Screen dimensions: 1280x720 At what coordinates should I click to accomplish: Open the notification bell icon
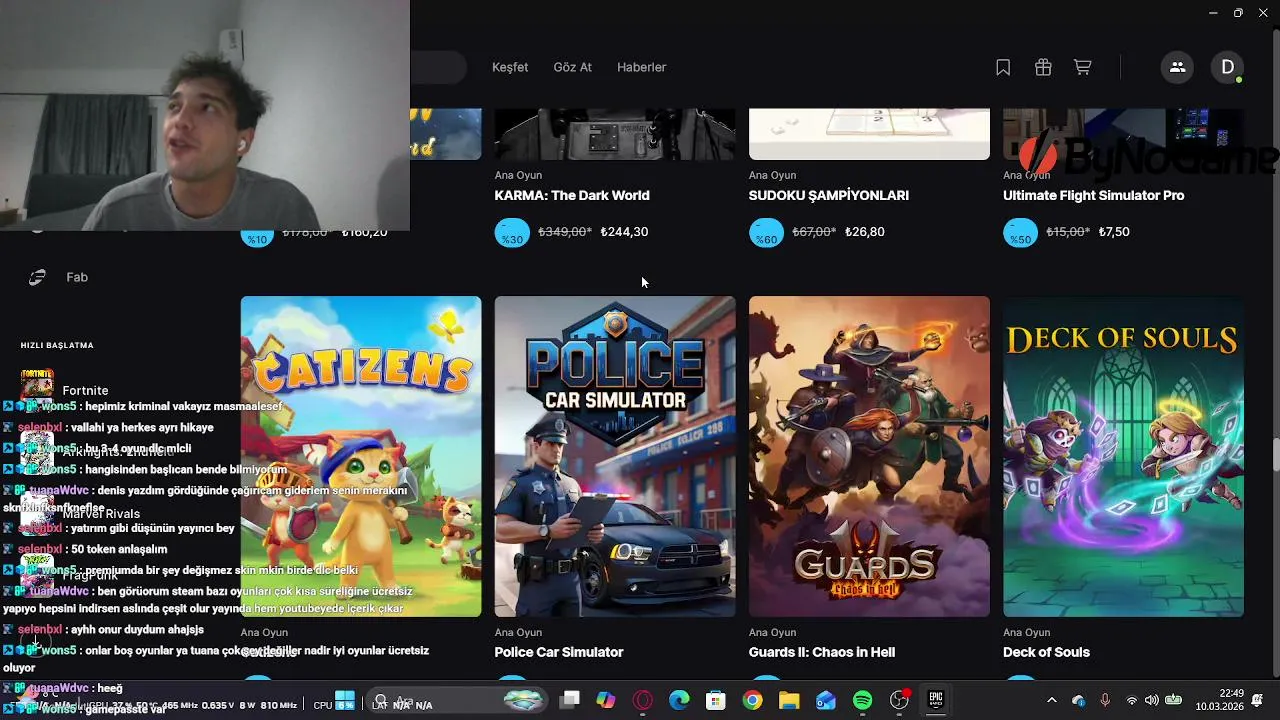(x=1258, y=700)
